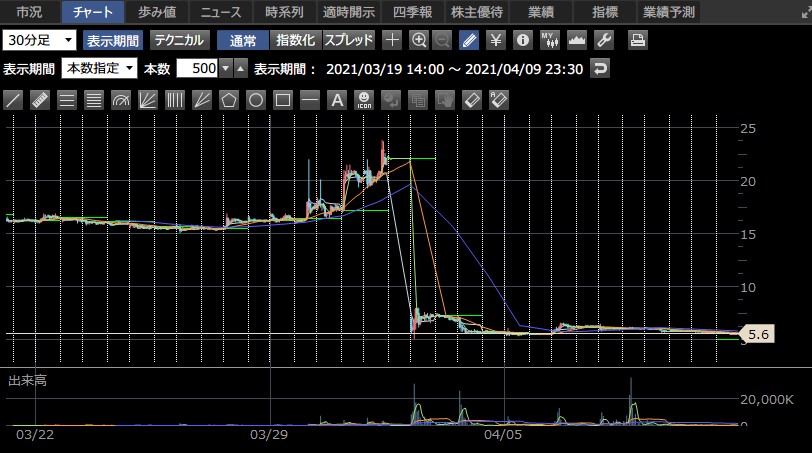Image resolution: width=812 pixels, height=453 pixels.
Task: Select the text annotation A tool
Action: 337,100
